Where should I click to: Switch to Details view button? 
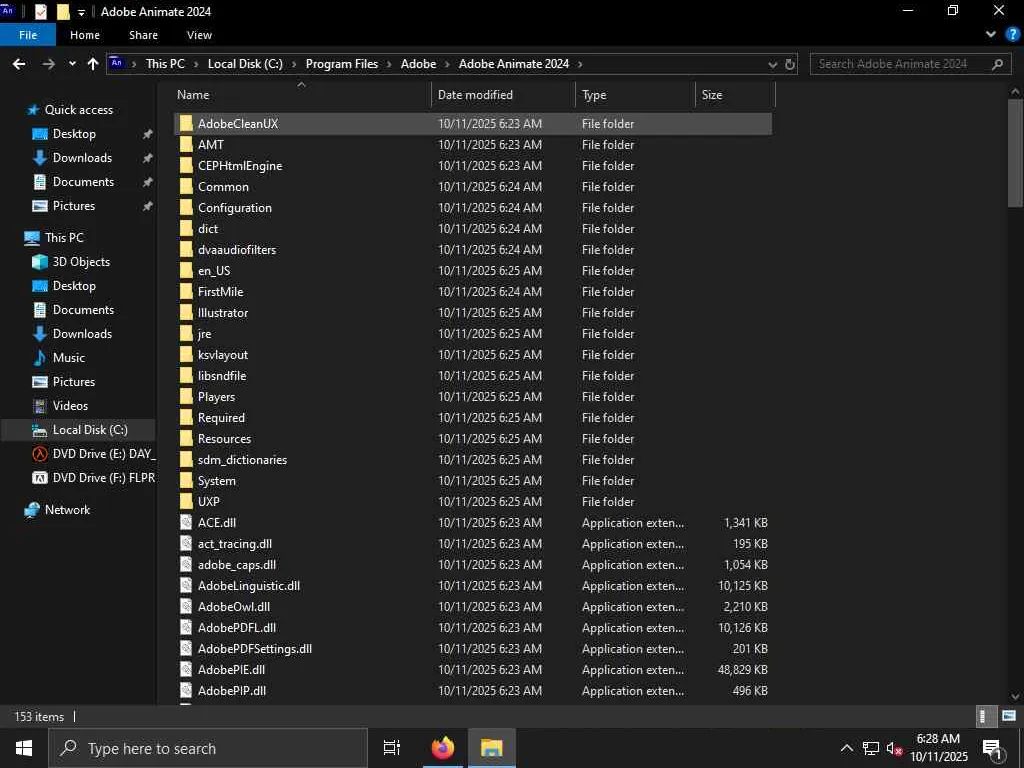pyautogui.click(x=984, y=716)
